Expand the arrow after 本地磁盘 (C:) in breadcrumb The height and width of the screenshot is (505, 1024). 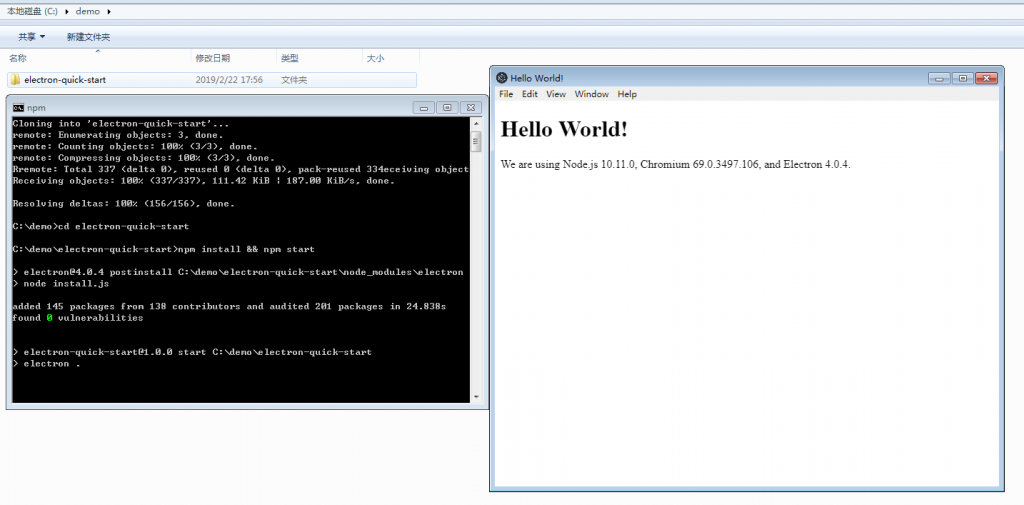pyautogui.click(x=67, y=11)
